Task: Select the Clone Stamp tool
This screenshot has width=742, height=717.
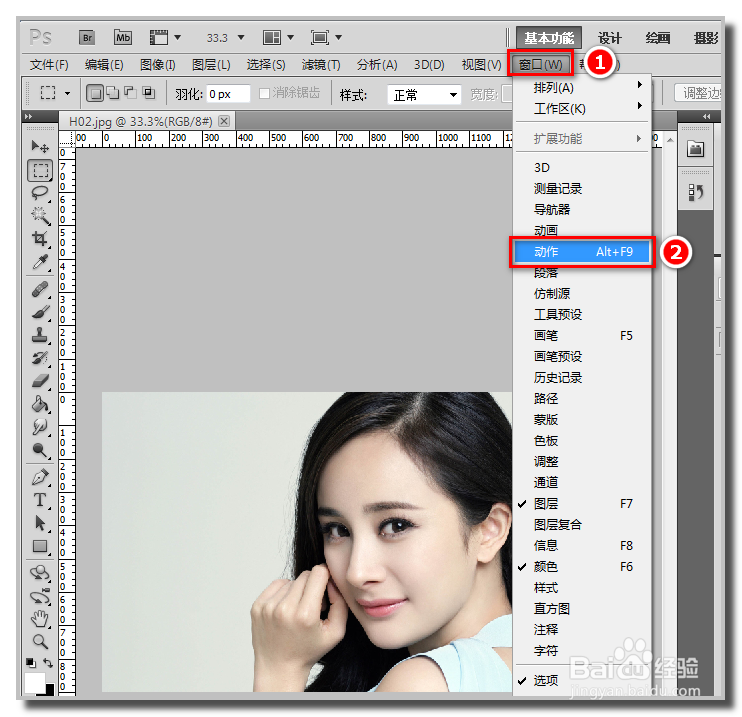Action: [40, 335]
